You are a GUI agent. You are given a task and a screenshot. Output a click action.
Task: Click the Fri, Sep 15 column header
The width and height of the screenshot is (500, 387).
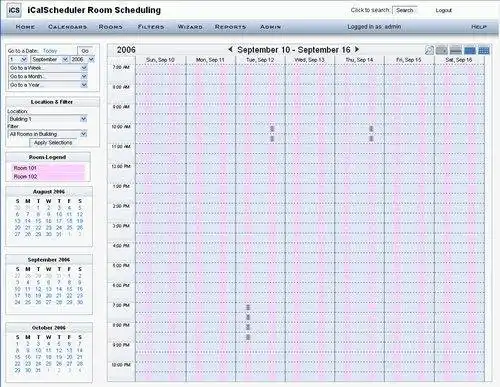click(409, 60)
